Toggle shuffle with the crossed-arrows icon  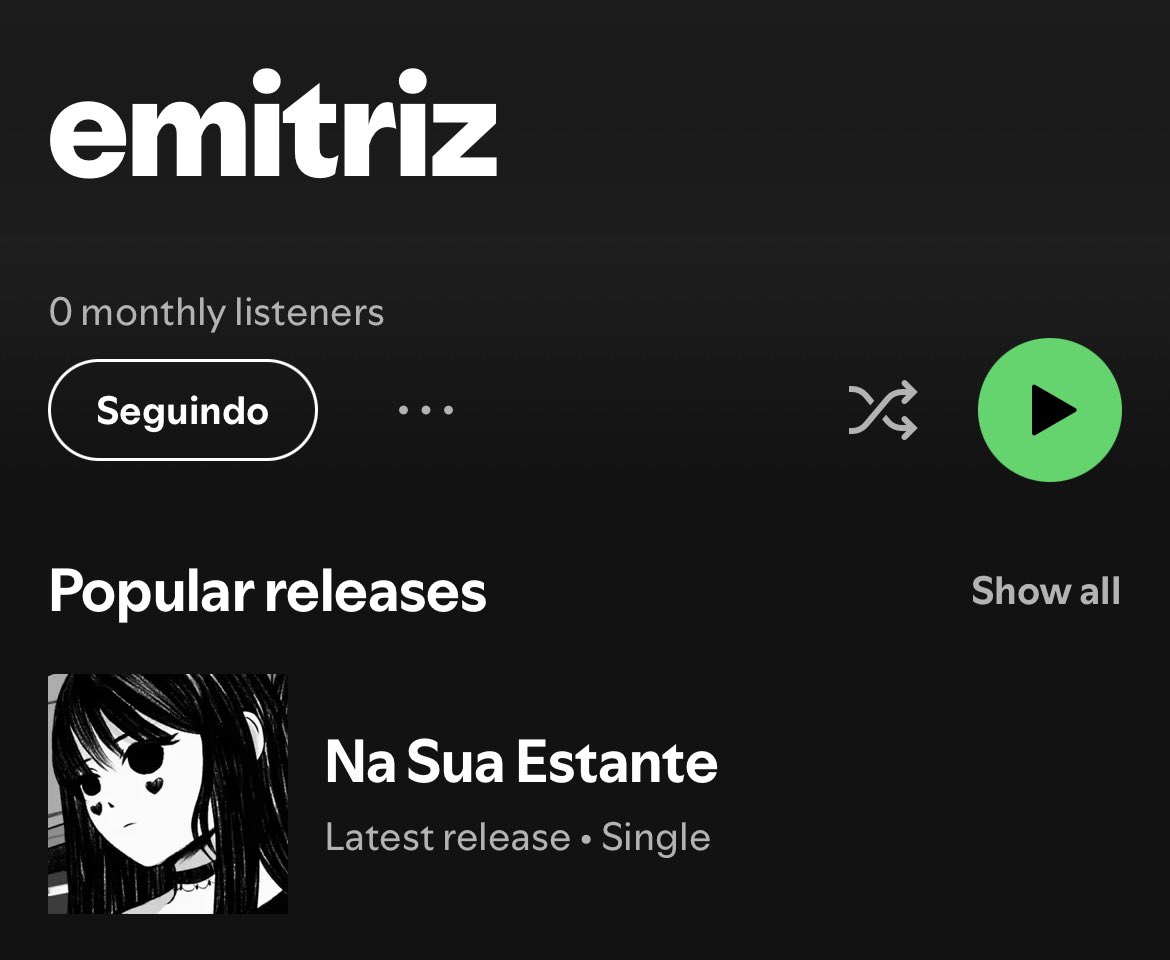pyautogui.click(x=883, y=410)
